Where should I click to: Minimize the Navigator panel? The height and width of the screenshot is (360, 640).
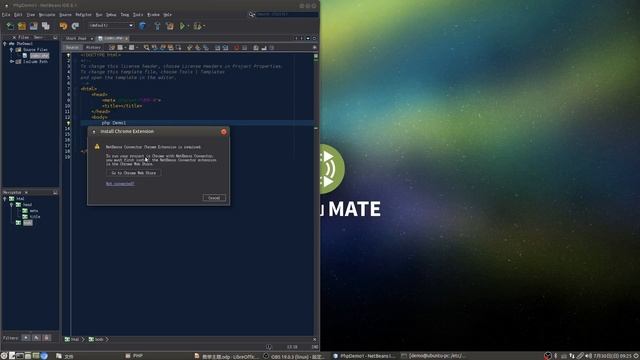coord(55,192)
